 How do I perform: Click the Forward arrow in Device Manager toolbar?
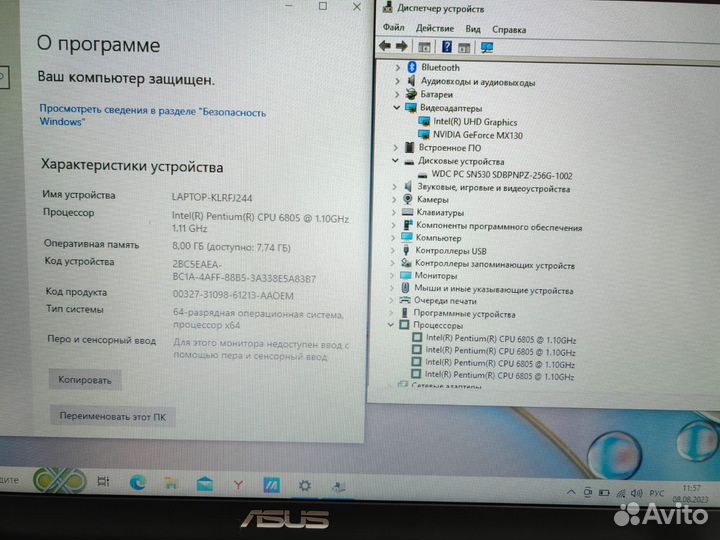[x=401, y=46]
